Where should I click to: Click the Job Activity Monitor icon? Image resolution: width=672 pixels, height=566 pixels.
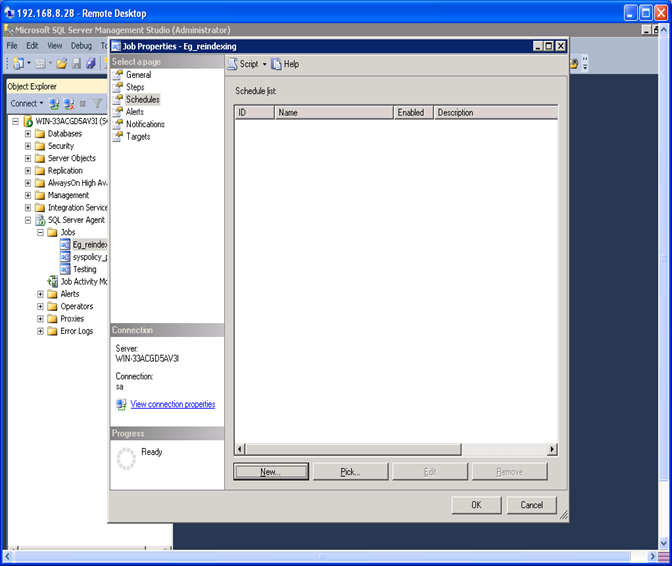[x=52, y=282]
